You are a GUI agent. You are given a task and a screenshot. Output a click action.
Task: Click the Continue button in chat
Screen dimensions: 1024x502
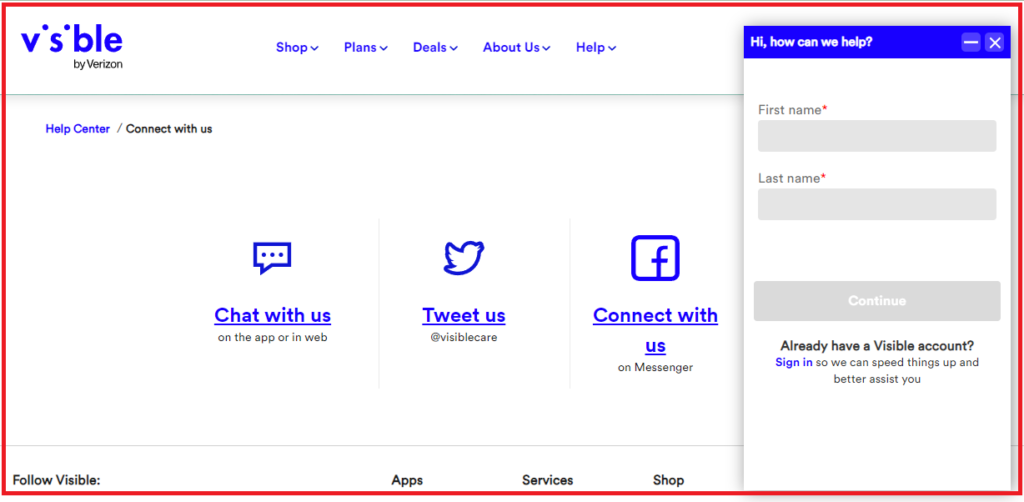tap(877, 301)
